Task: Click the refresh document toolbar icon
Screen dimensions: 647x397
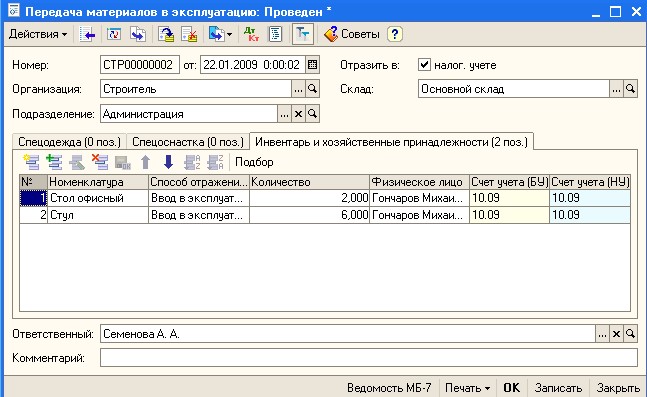Action: point(114,34)
